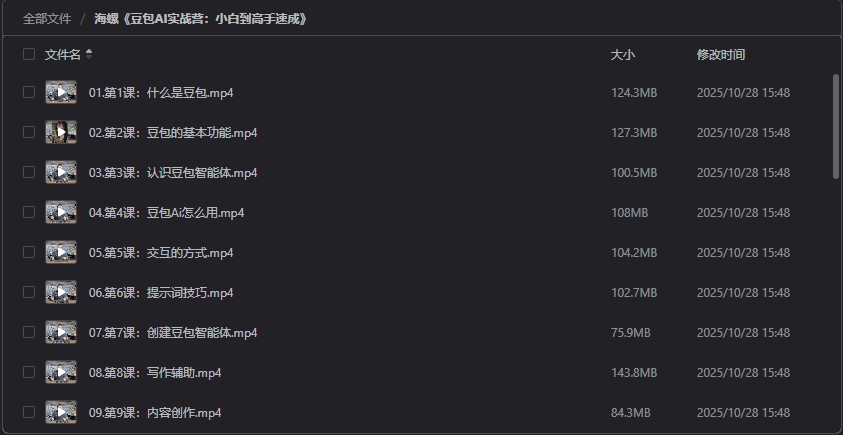Toggle the select-all checkbox in header

click(x=29, y=55)
